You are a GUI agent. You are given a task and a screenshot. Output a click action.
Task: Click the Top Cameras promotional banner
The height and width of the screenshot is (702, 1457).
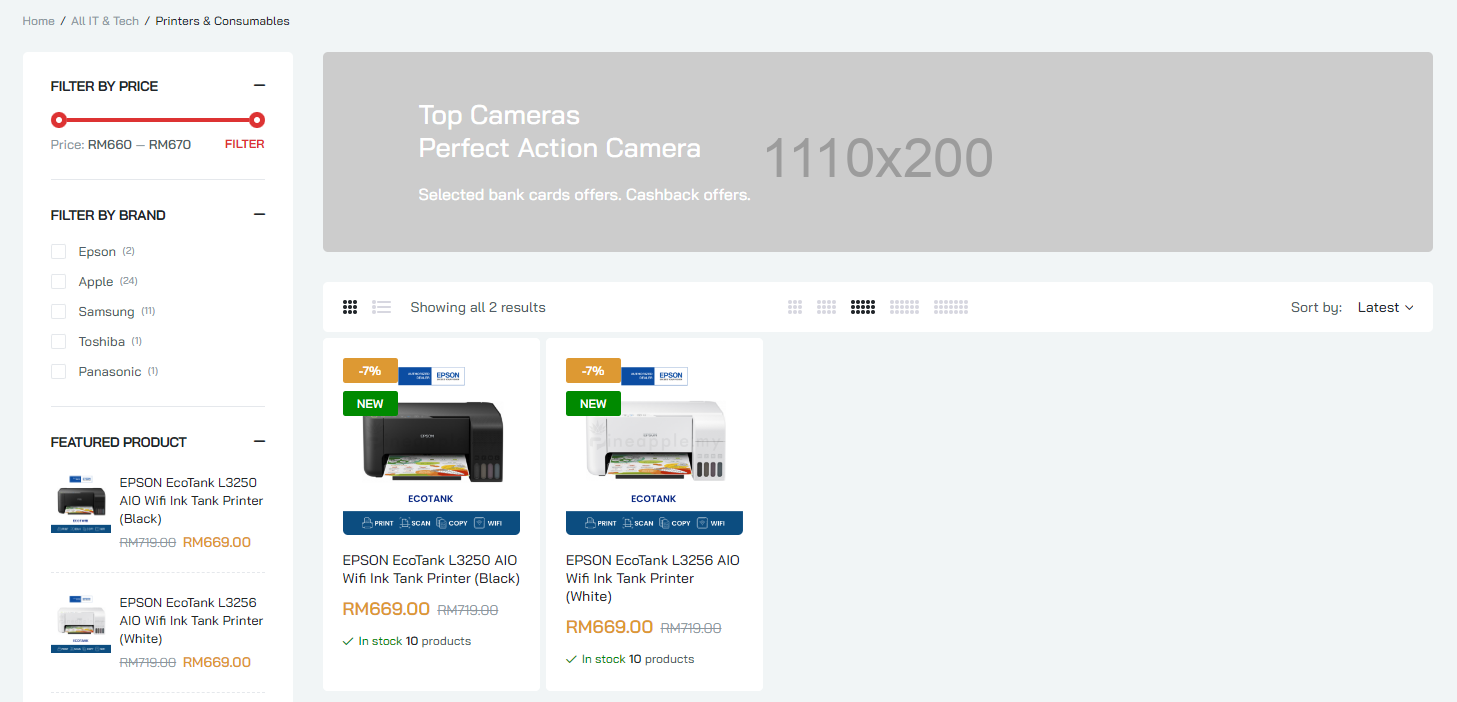pos(878,152)
